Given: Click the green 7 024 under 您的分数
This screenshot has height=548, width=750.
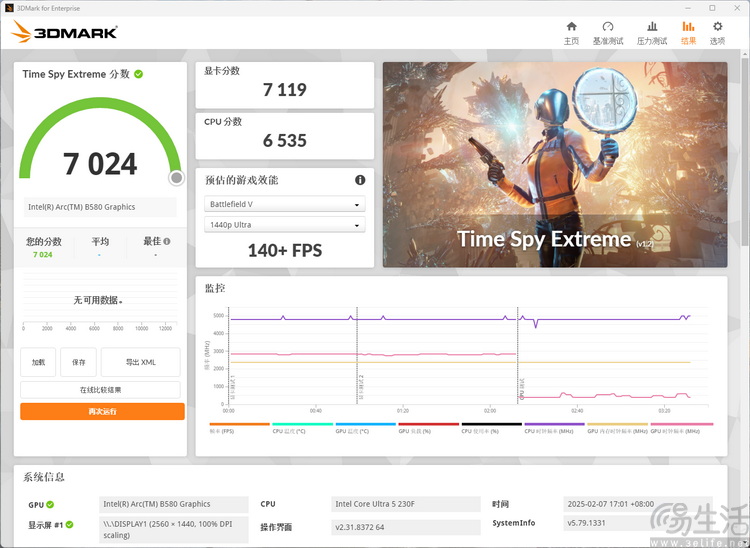Looking at the screenshot, I should 43,254.
